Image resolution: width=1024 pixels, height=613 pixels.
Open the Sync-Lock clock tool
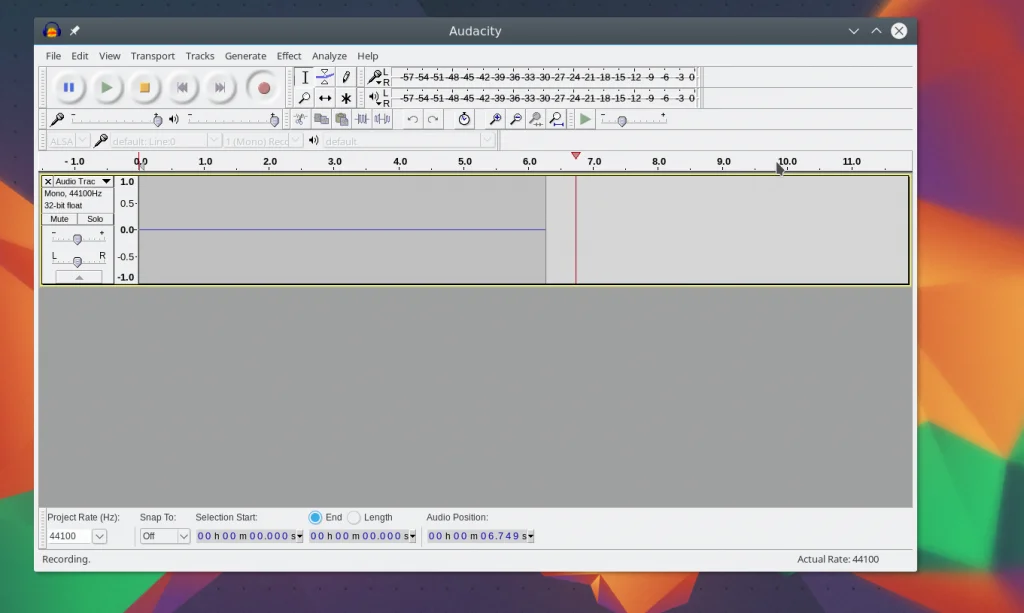(x=464, y=119)
